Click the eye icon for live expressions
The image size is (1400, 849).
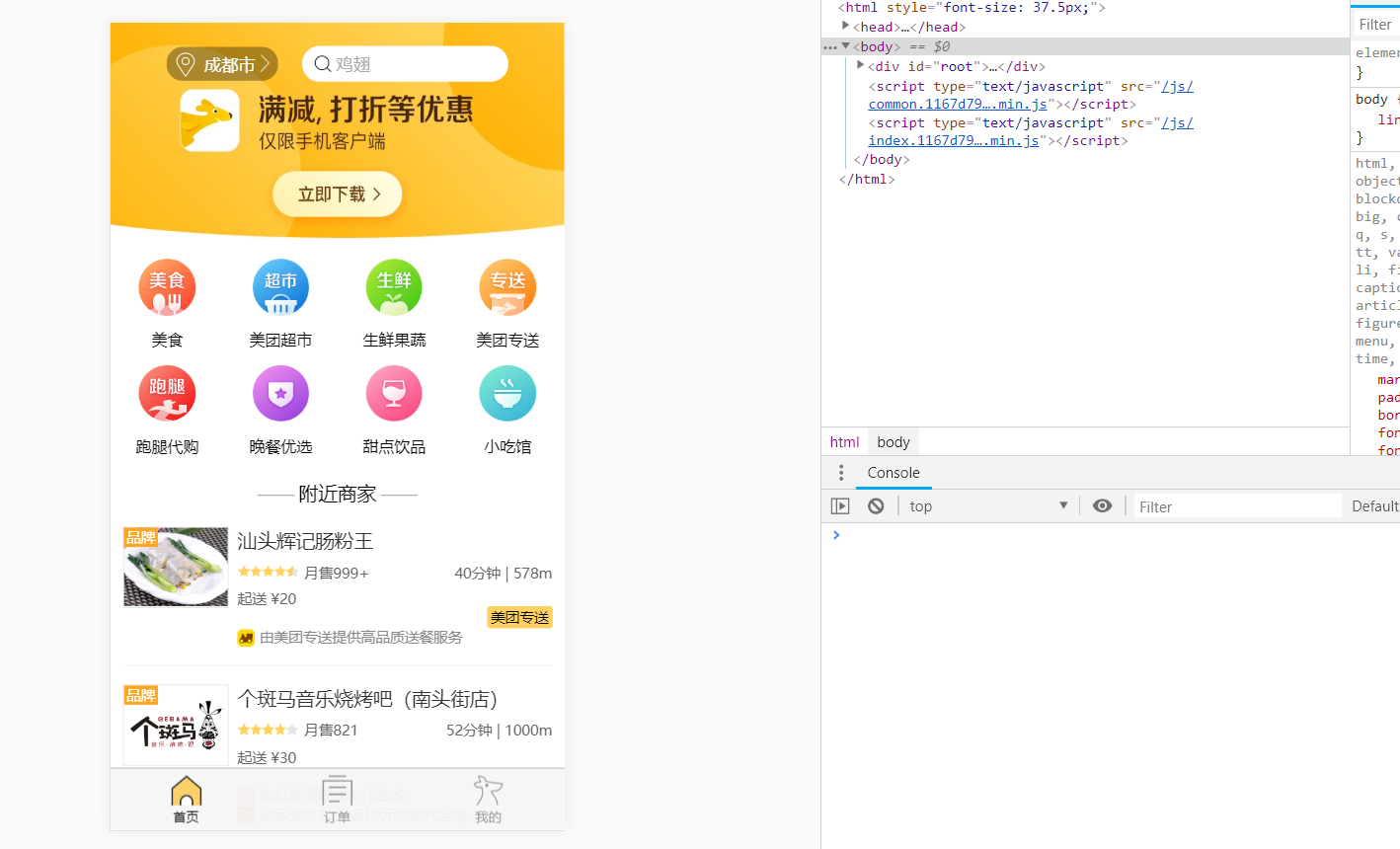(1103, 506)
